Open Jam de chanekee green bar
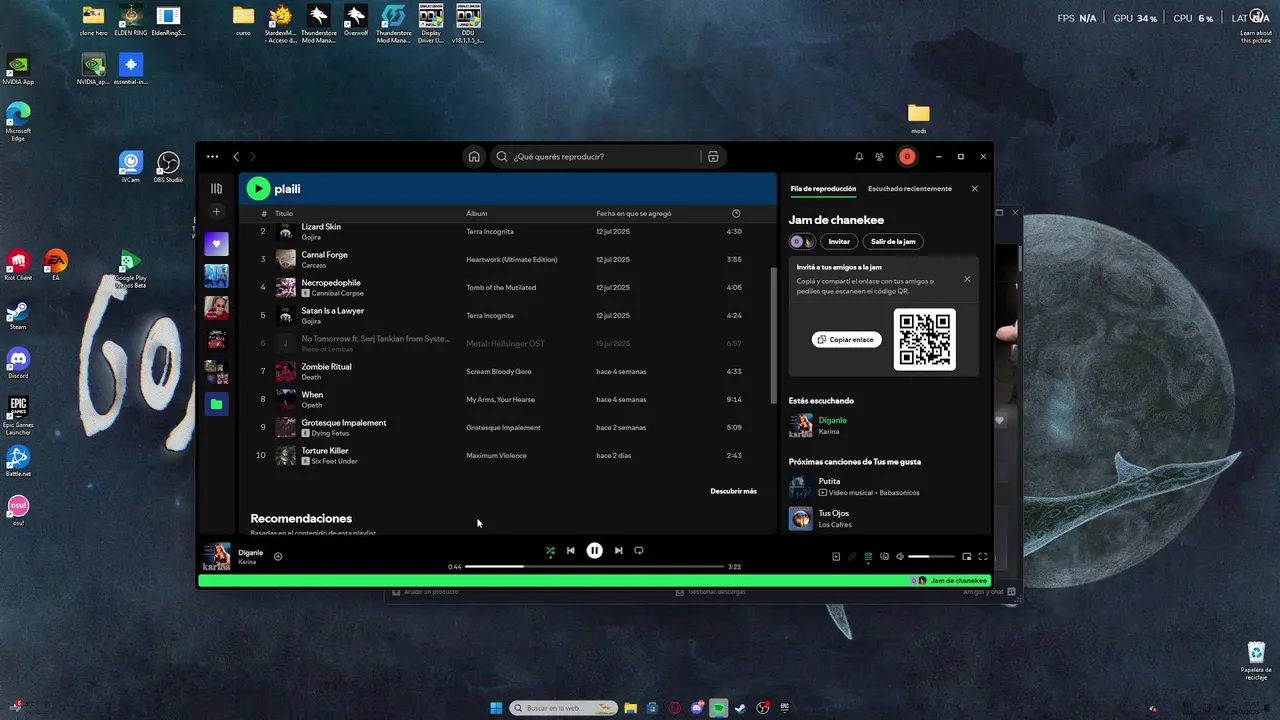1280x720 pixels. (x=595, y=580)
